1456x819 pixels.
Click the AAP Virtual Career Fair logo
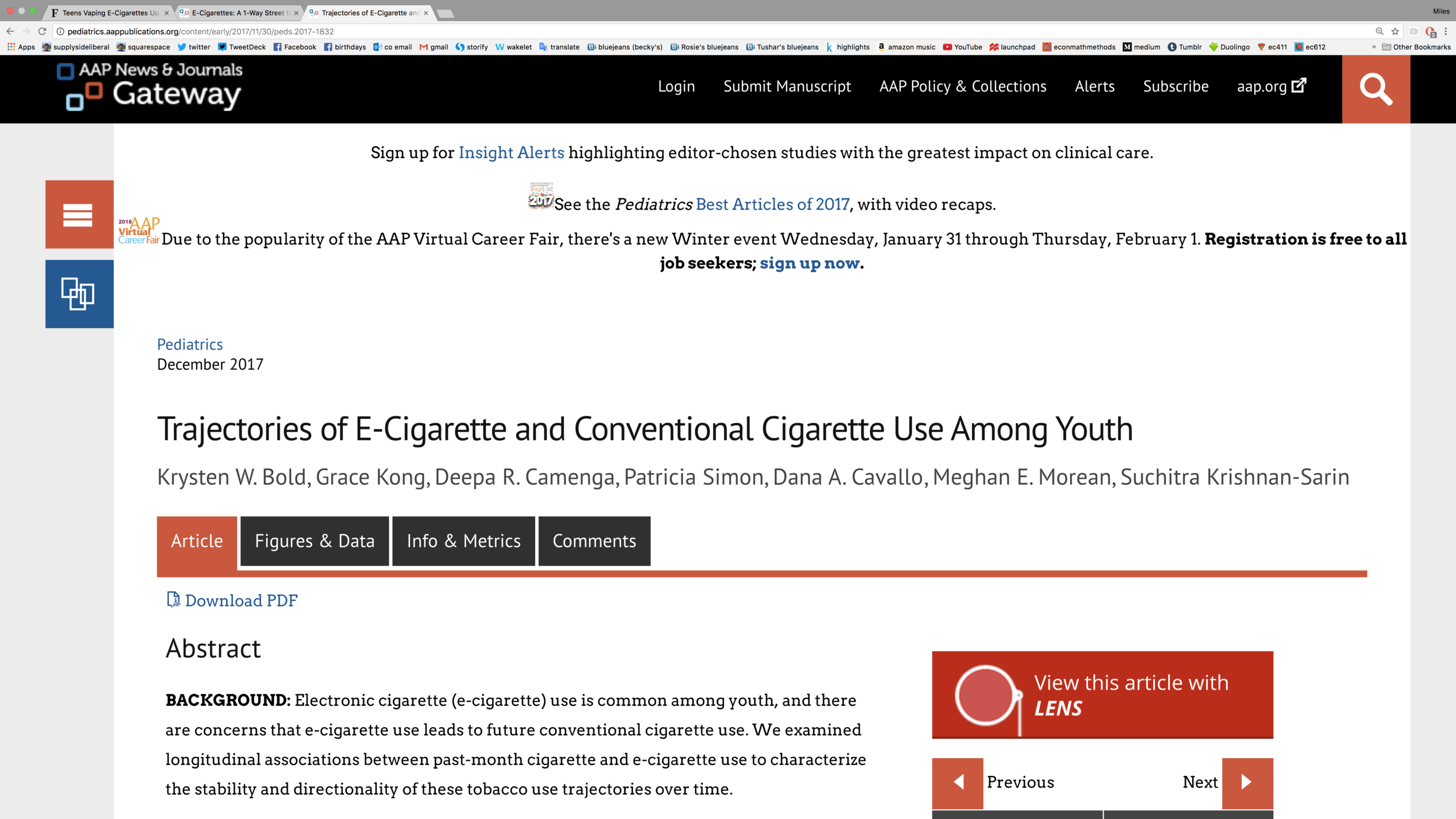139,231
